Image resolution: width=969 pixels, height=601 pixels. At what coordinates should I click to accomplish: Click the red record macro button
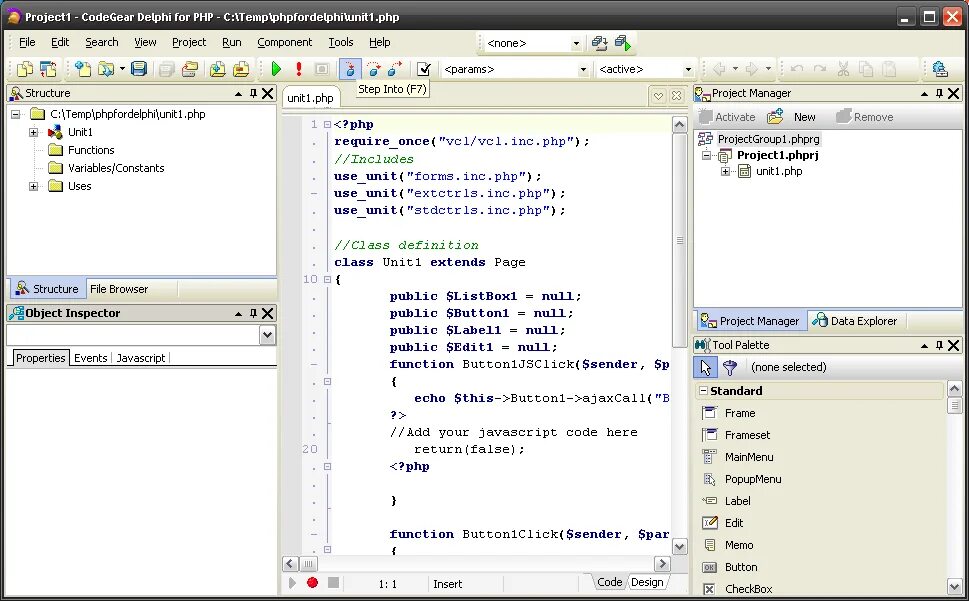coord(312,582)
